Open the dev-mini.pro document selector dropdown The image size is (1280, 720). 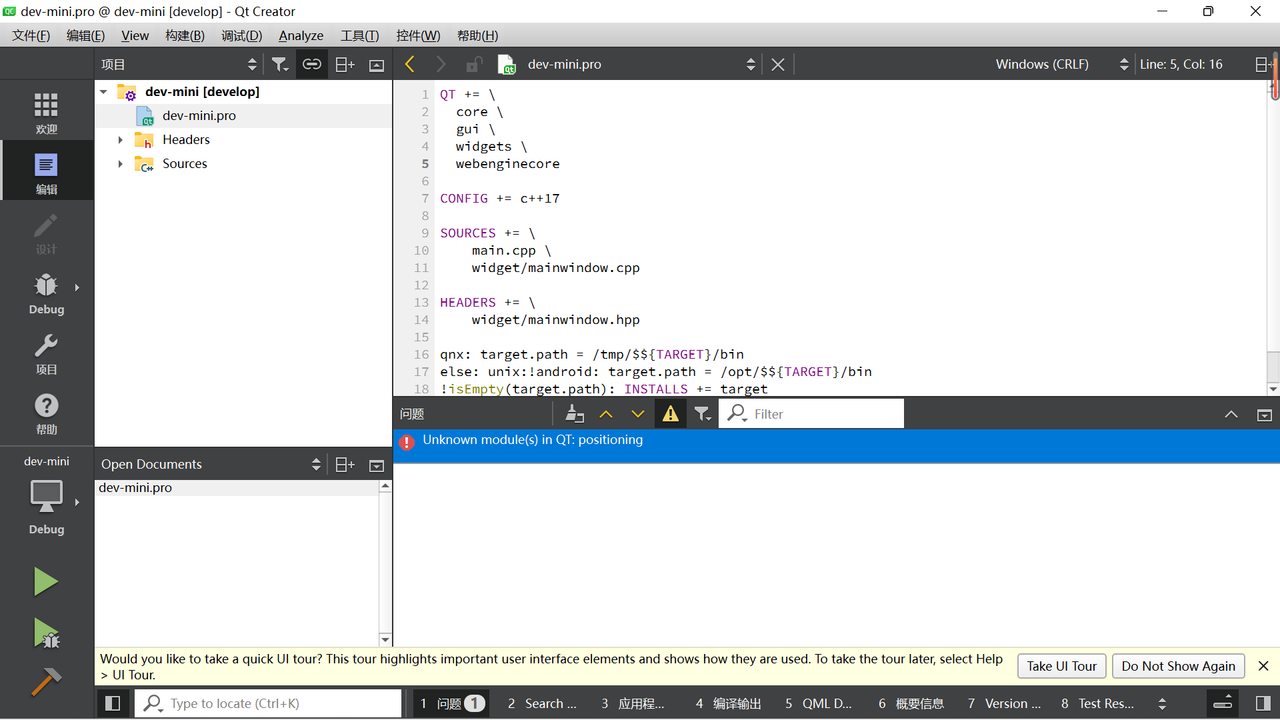click(640, 64)
